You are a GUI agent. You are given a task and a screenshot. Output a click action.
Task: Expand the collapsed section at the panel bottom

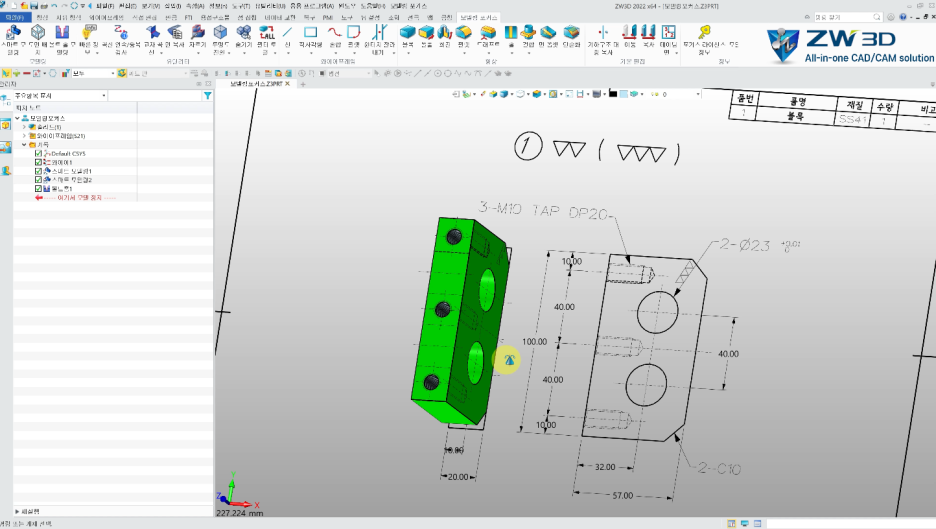coord(17,512)
